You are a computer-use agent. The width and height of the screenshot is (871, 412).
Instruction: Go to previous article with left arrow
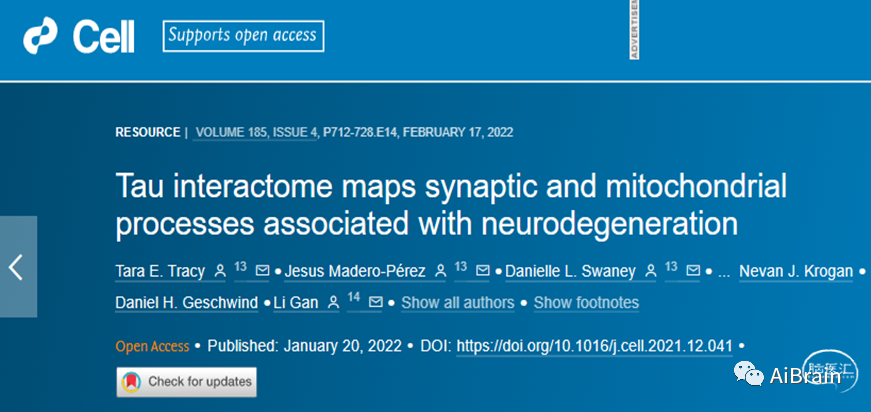coord(17,267)
